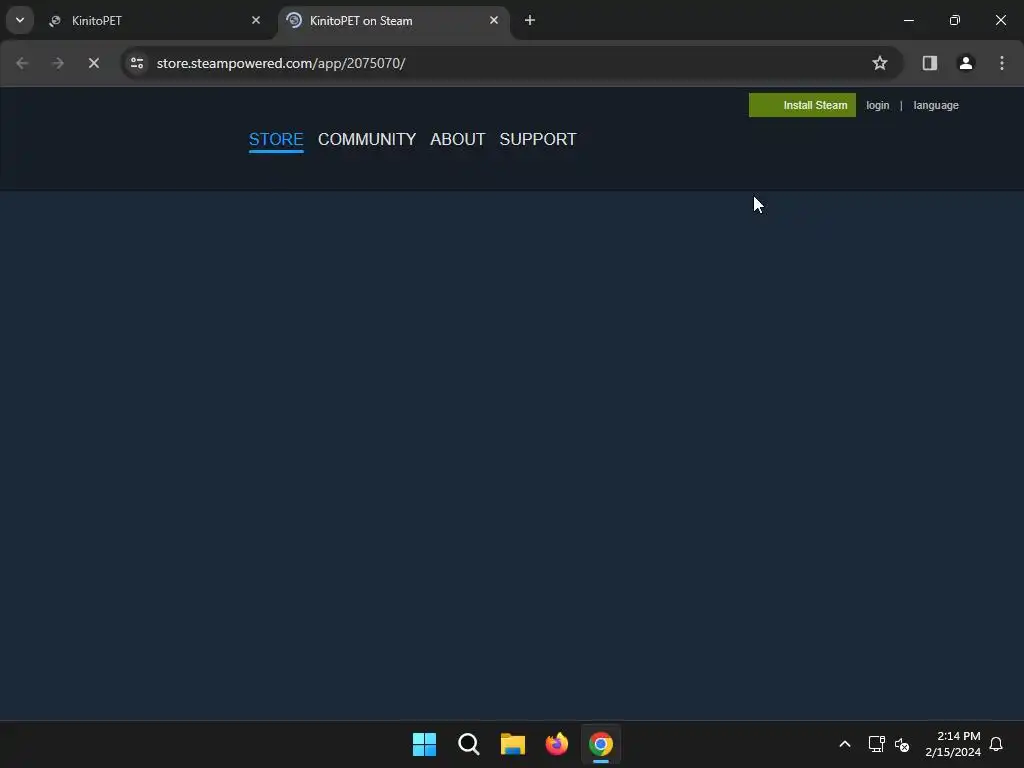The image size is (1024, 768).
Task: Go back to the previous page
Action: pyautogui.click(x=22, y=63)
